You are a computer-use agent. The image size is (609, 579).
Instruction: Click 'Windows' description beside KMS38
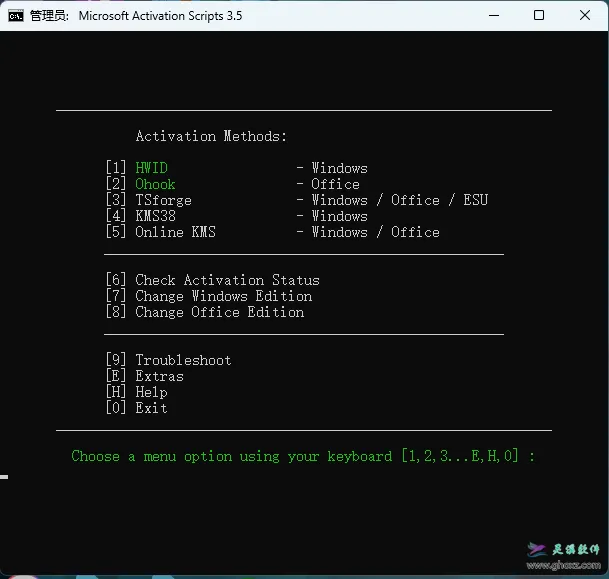pyautogui.click(x=339, y=216)
